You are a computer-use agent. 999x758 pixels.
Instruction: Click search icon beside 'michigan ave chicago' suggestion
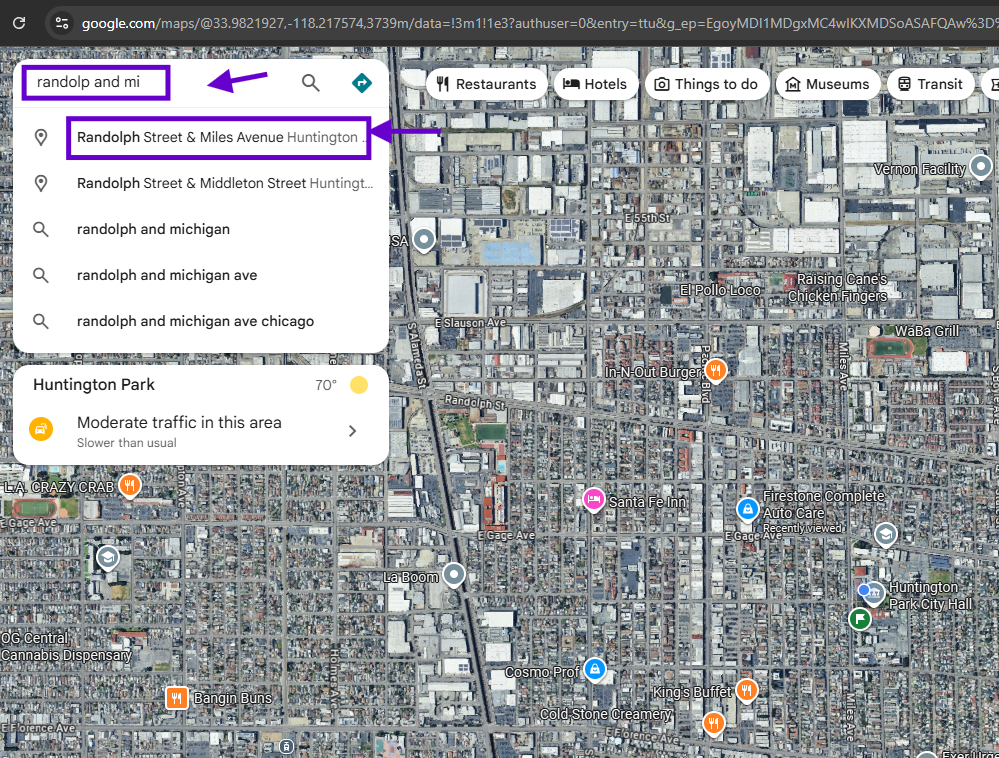41,321
